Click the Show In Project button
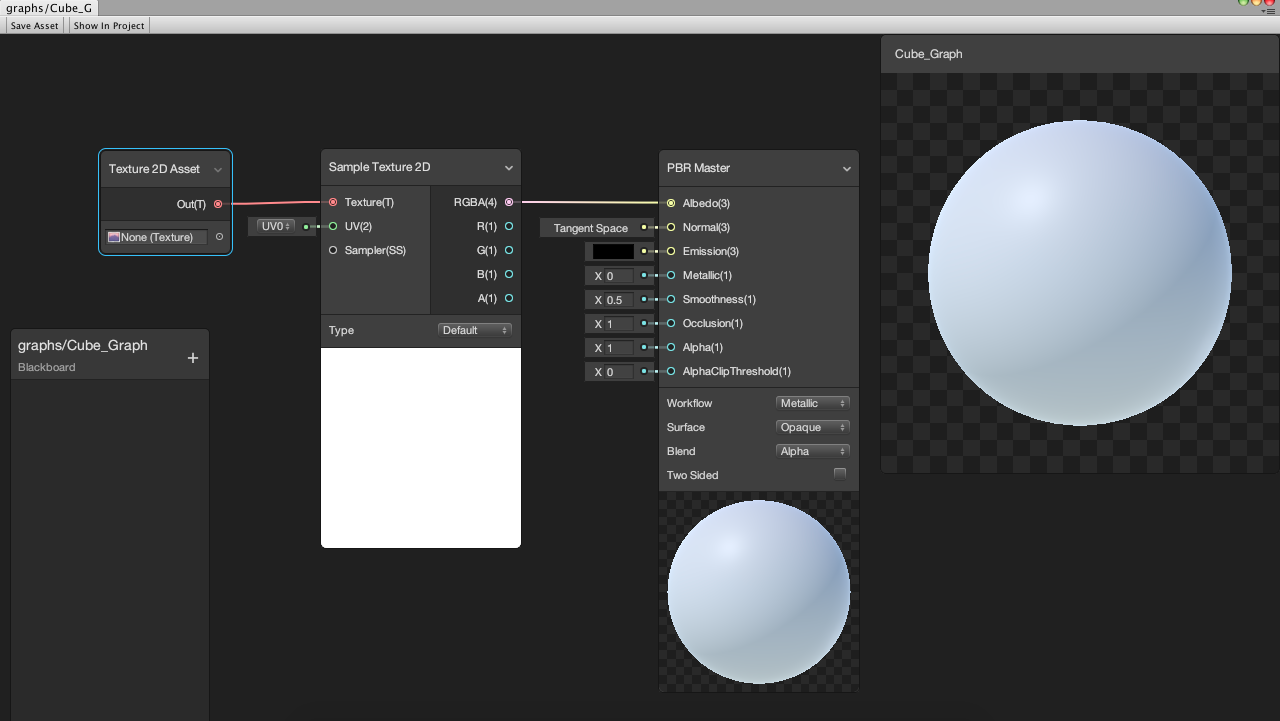Screen dimensions: 1280x721 [109, 25]
